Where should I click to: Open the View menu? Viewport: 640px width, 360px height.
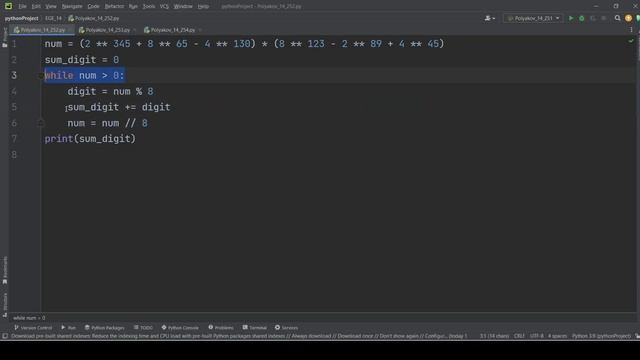point(51,6)
